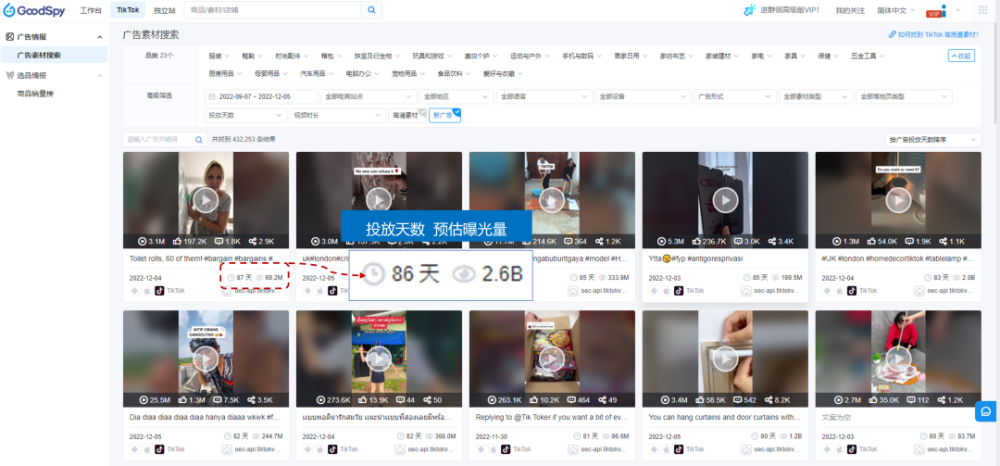The height and width of the screenshot is (466, 1000).
Task: Open the Replying to @Tik Toker video thumbnail
Action: pyautogui.click(x=552, y=359)
